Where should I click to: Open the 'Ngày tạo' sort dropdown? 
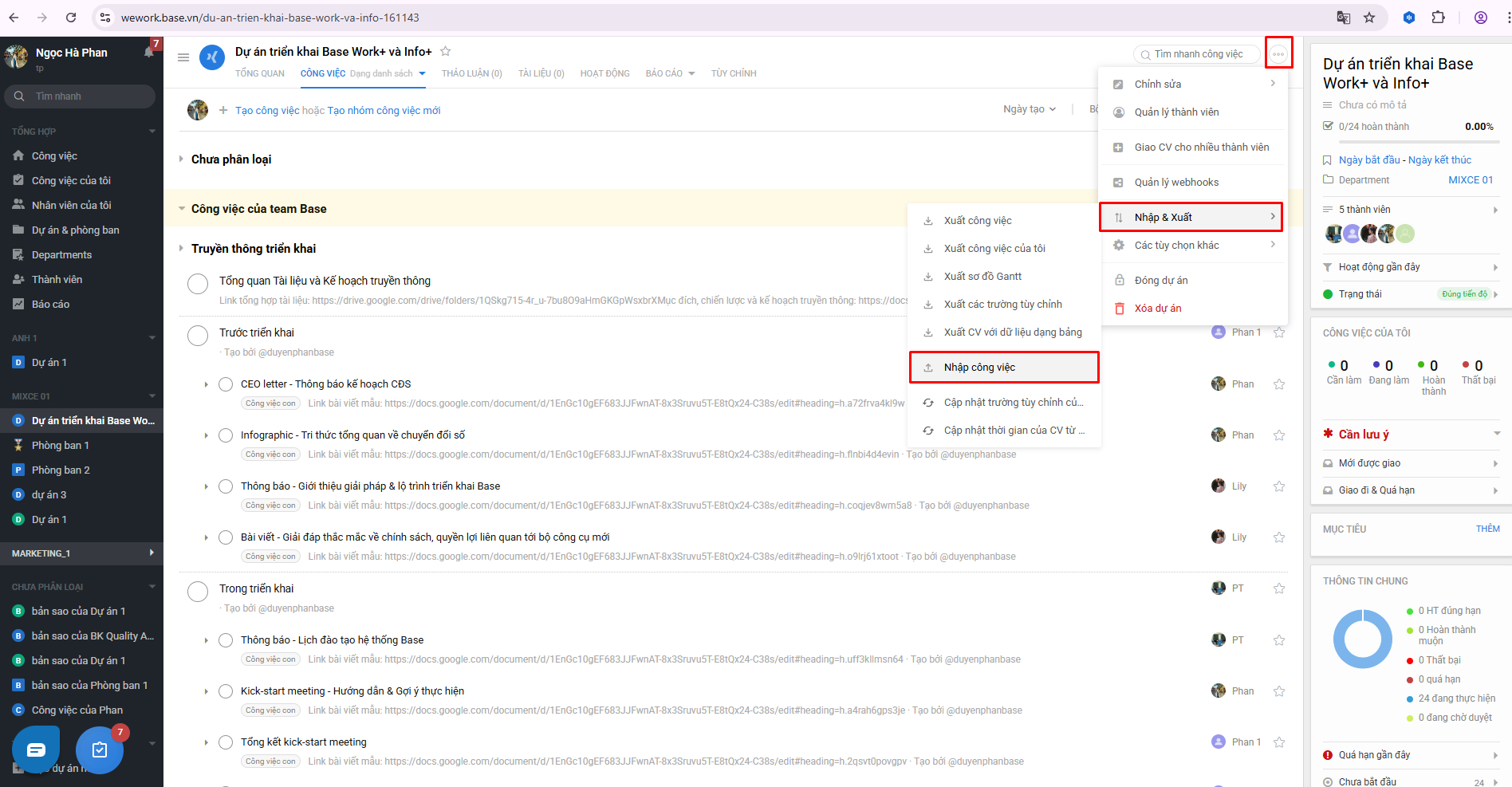1030,109
